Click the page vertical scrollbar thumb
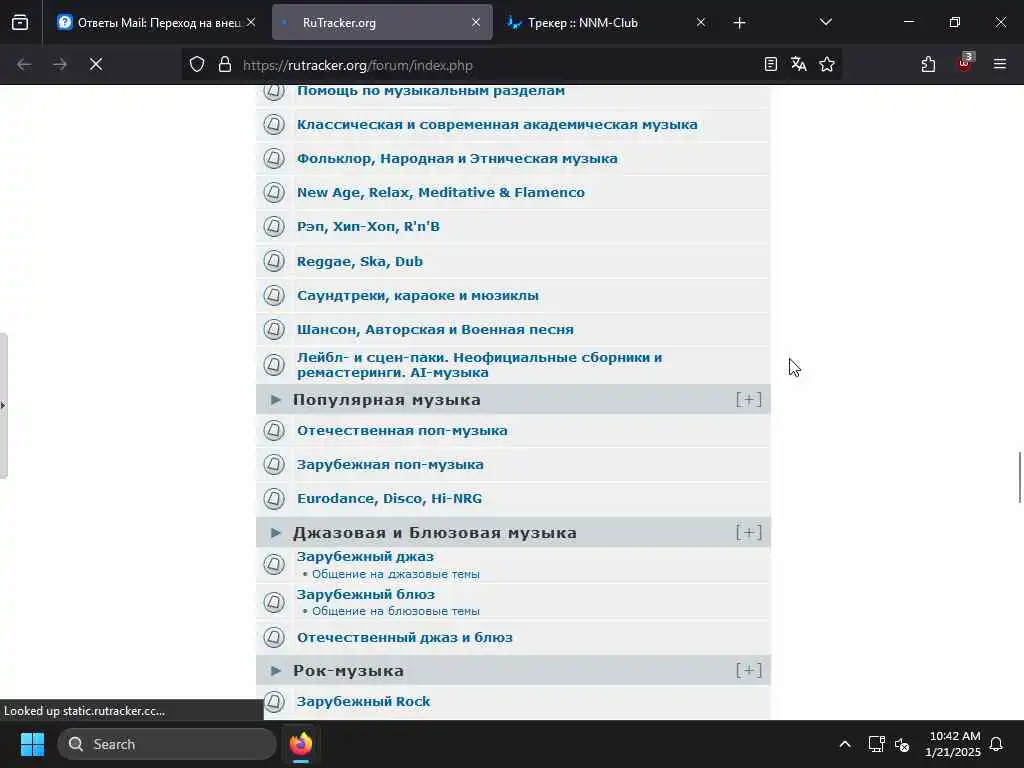Image resolution: width=1024 pixels, height=768 pixels. pos(1019,477)
